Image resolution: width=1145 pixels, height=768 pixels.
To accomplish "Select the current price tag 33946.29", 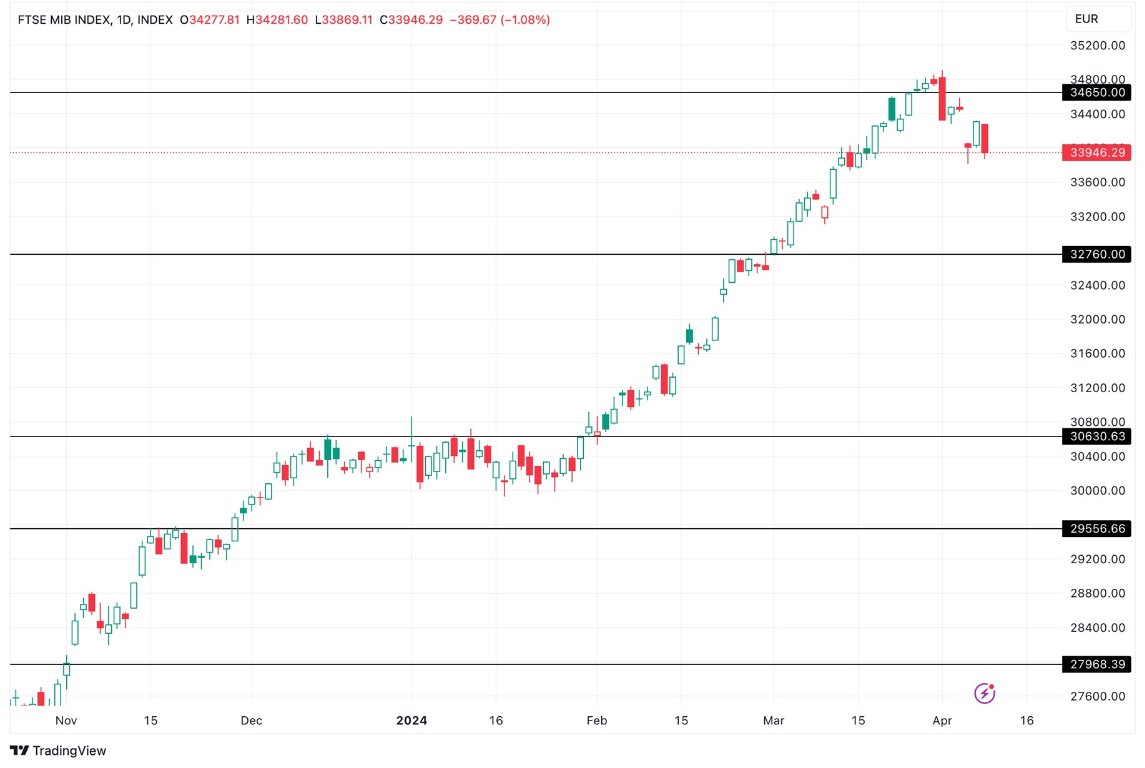I will pos(1096,153).
